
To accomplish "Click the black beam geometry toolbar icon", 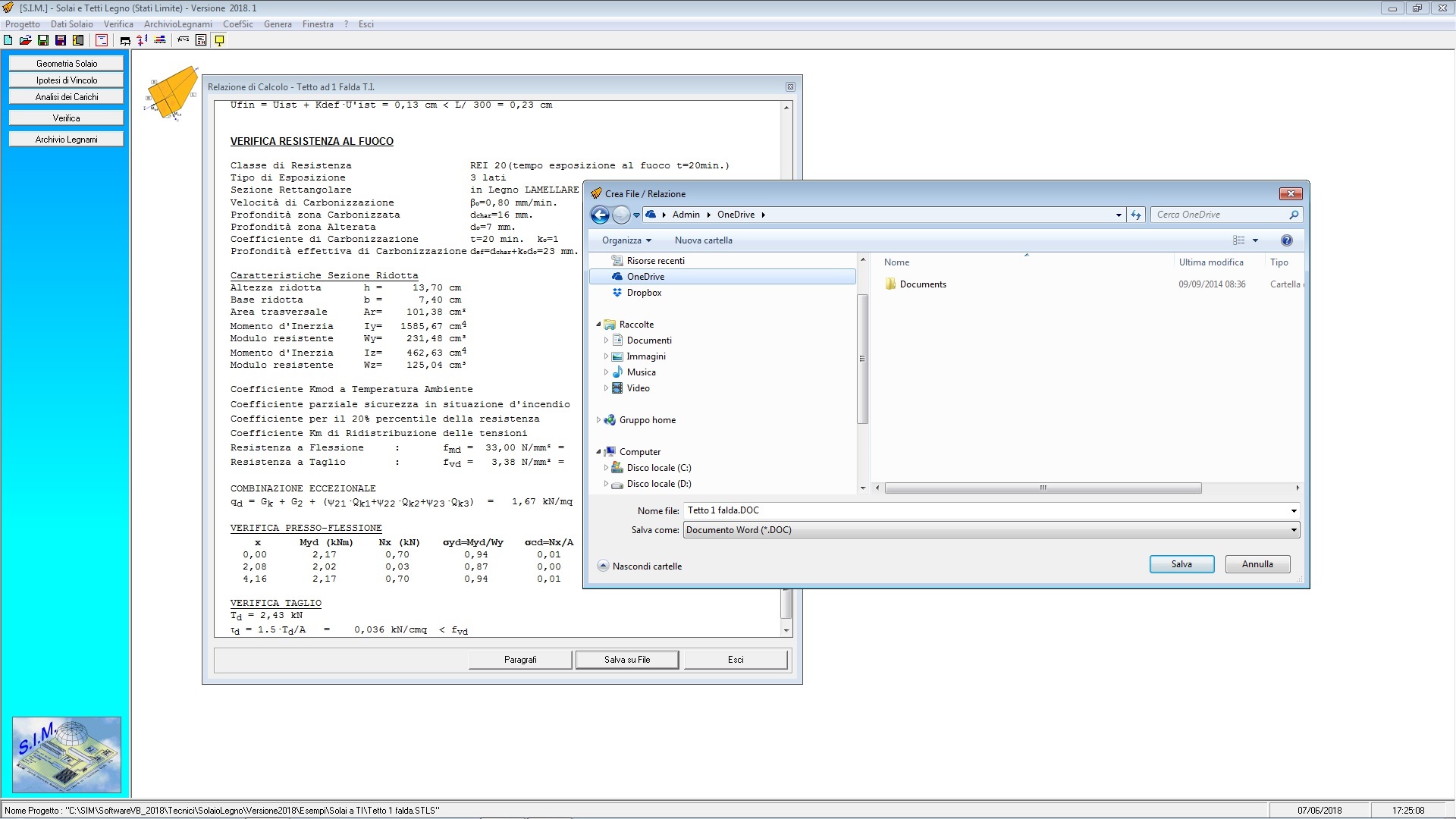I will (x=125, y=41).
